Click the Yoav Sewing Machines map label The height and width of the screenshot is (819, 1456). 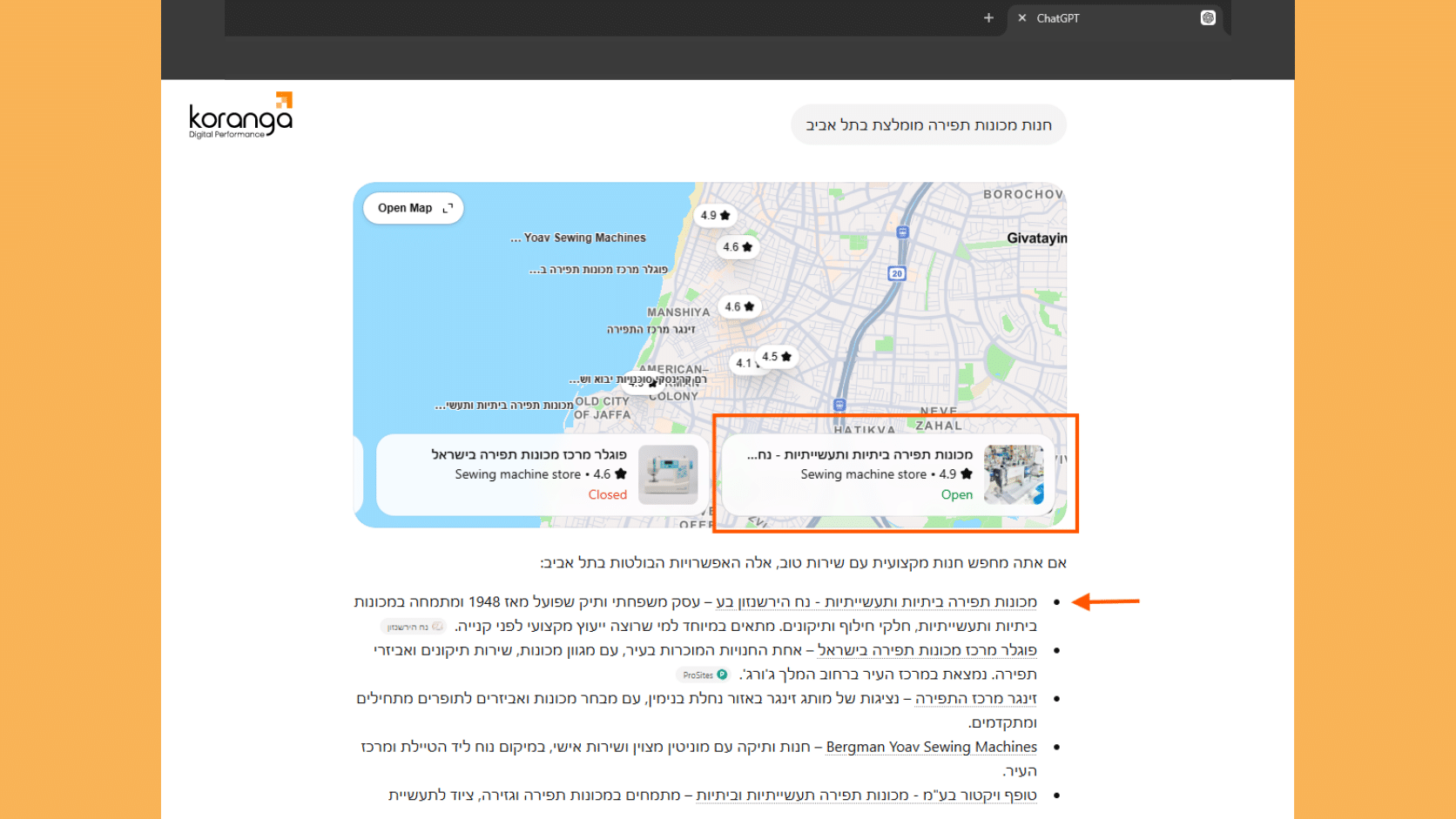click(x=578, y=238)
